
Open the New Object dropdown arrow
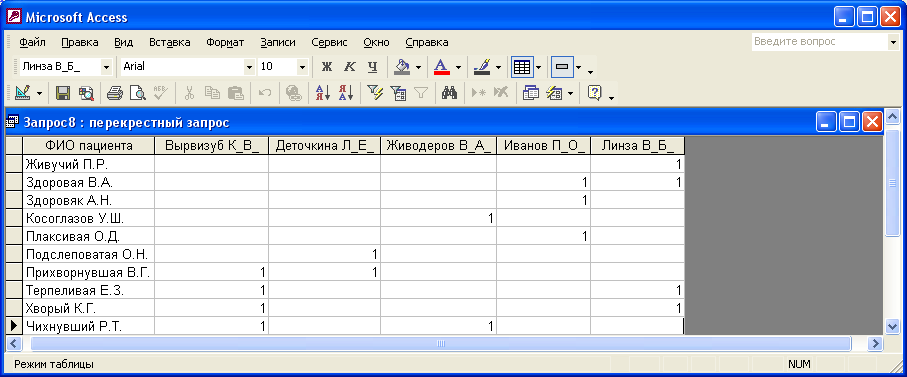[570, 93]
